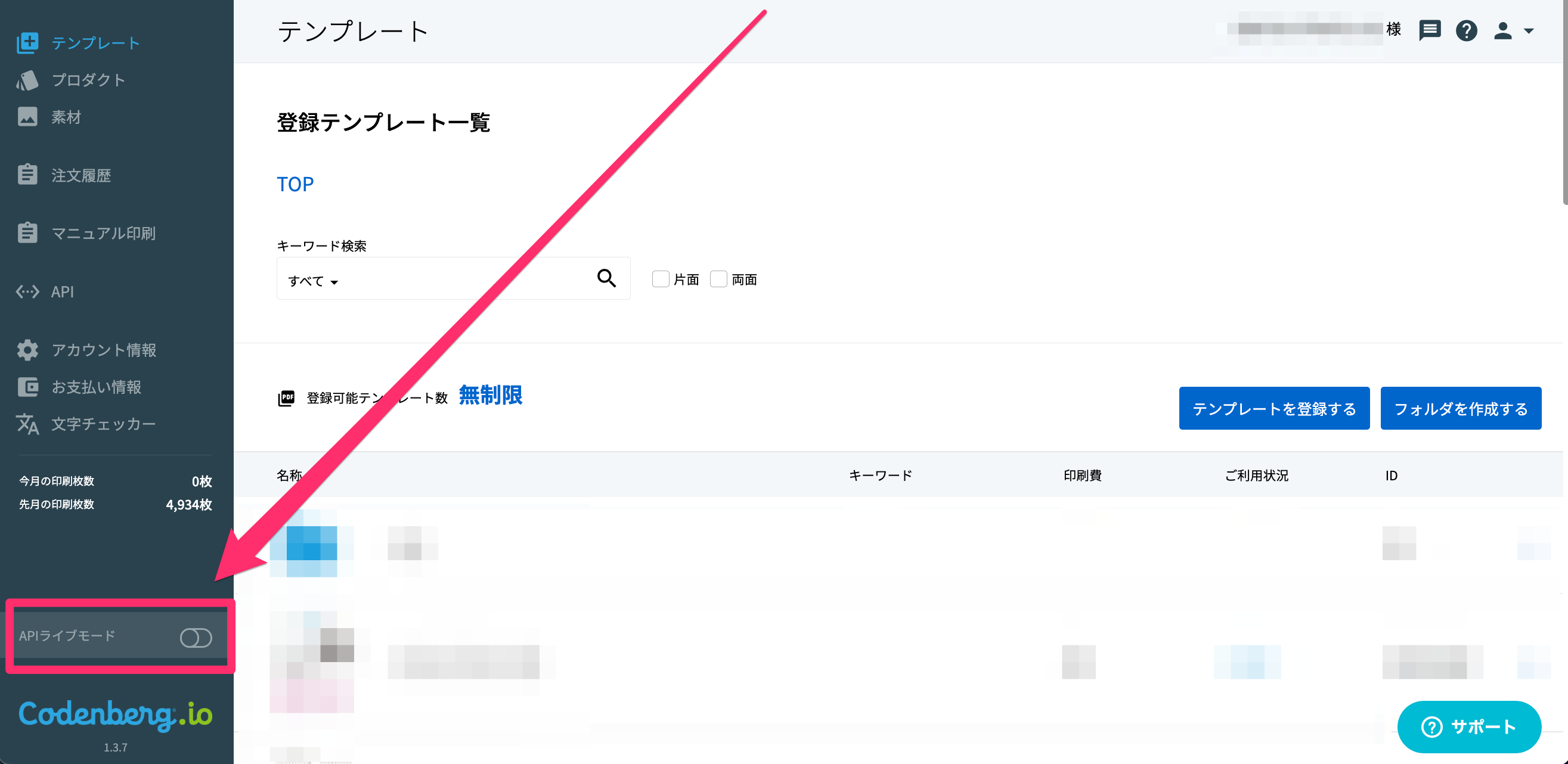
Task: Open 文字チェッカー page
Action: click(x=104, y=424)
